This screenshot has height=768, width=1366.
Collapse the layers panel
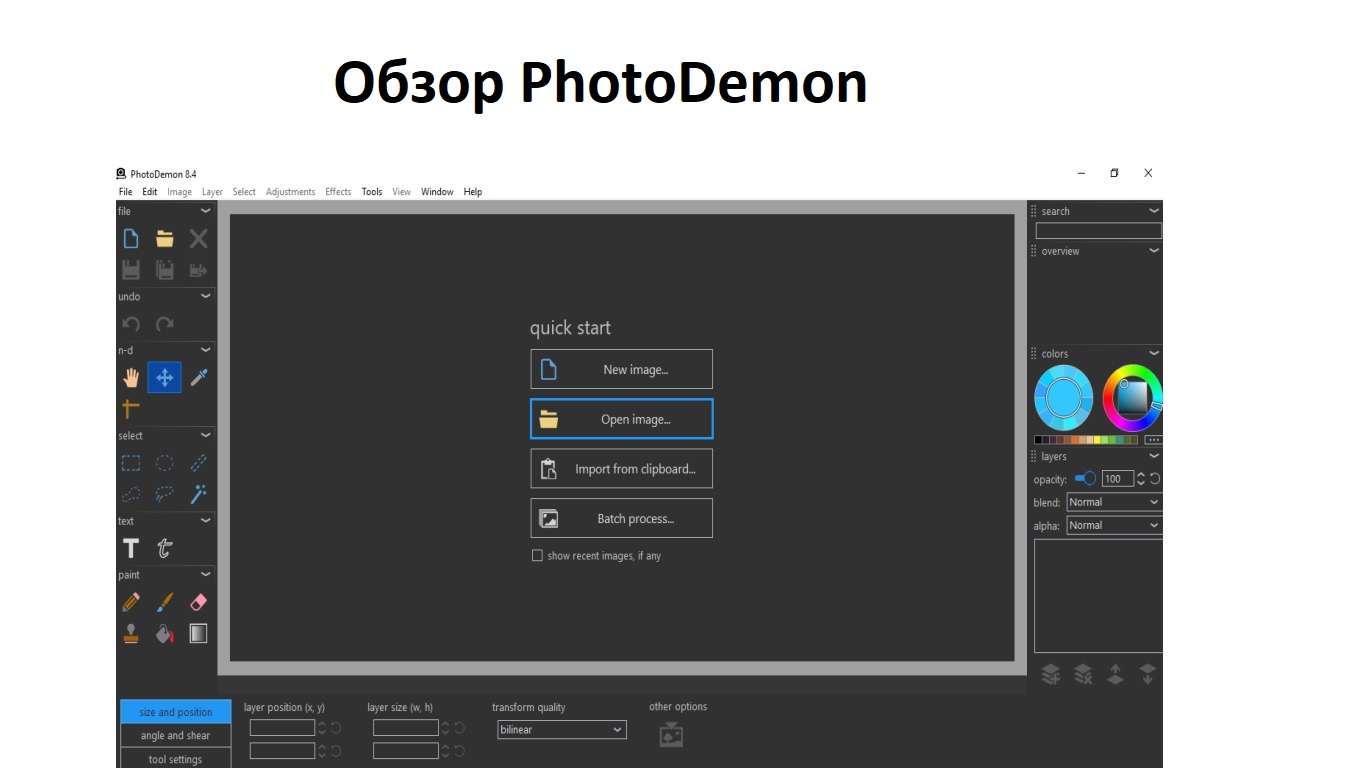(1154, 456)
